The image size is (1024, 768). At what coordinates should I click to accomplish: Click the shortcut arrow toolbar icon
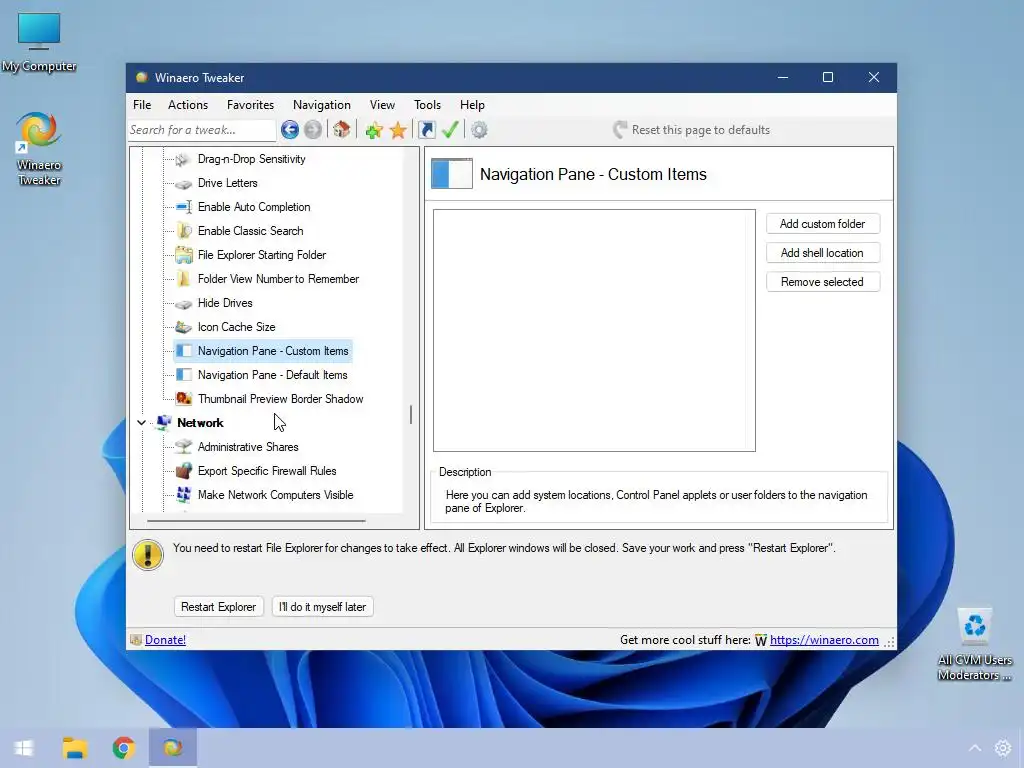[426, 130]
